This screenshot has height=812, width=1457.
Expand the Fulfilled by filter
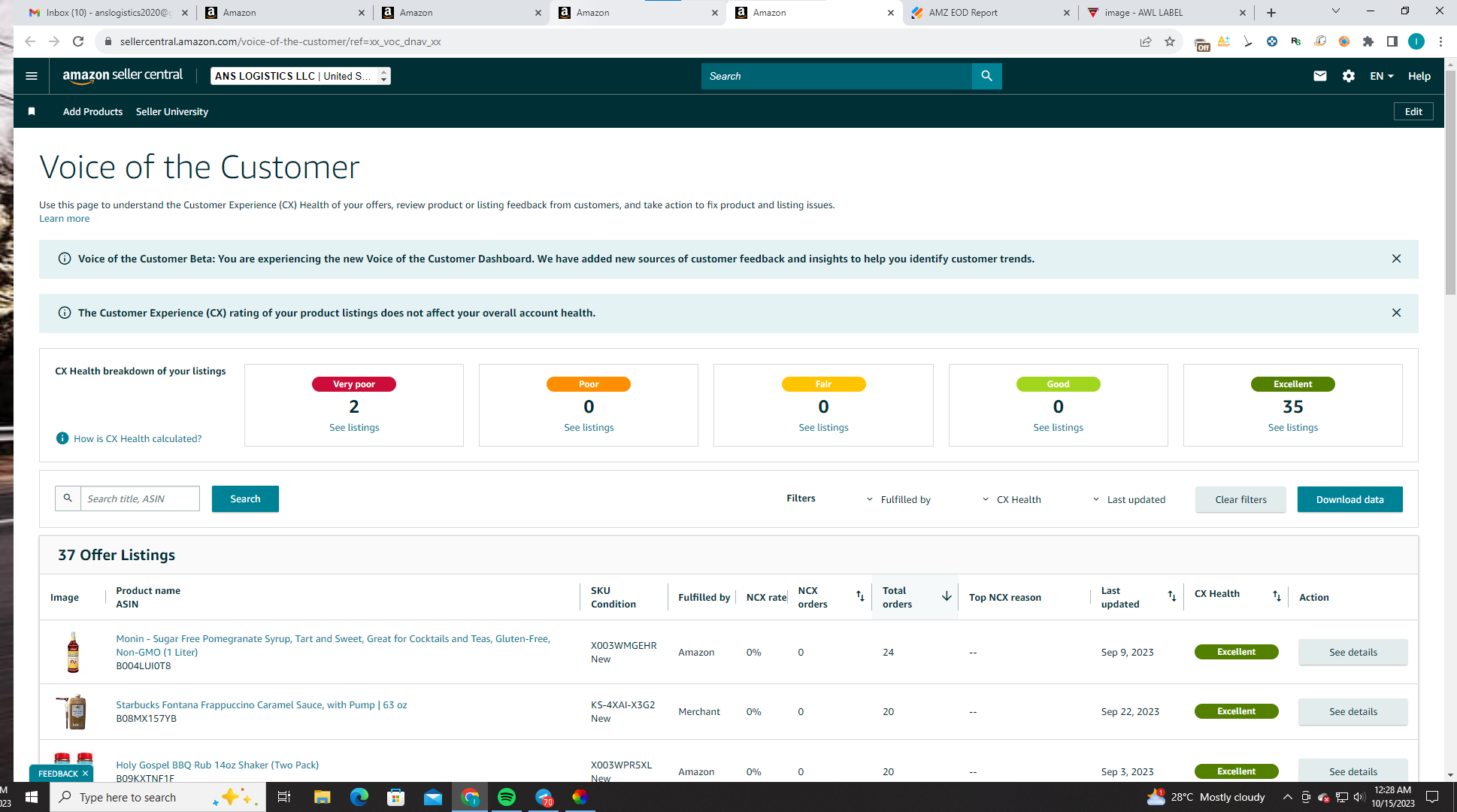pos(898,499)
